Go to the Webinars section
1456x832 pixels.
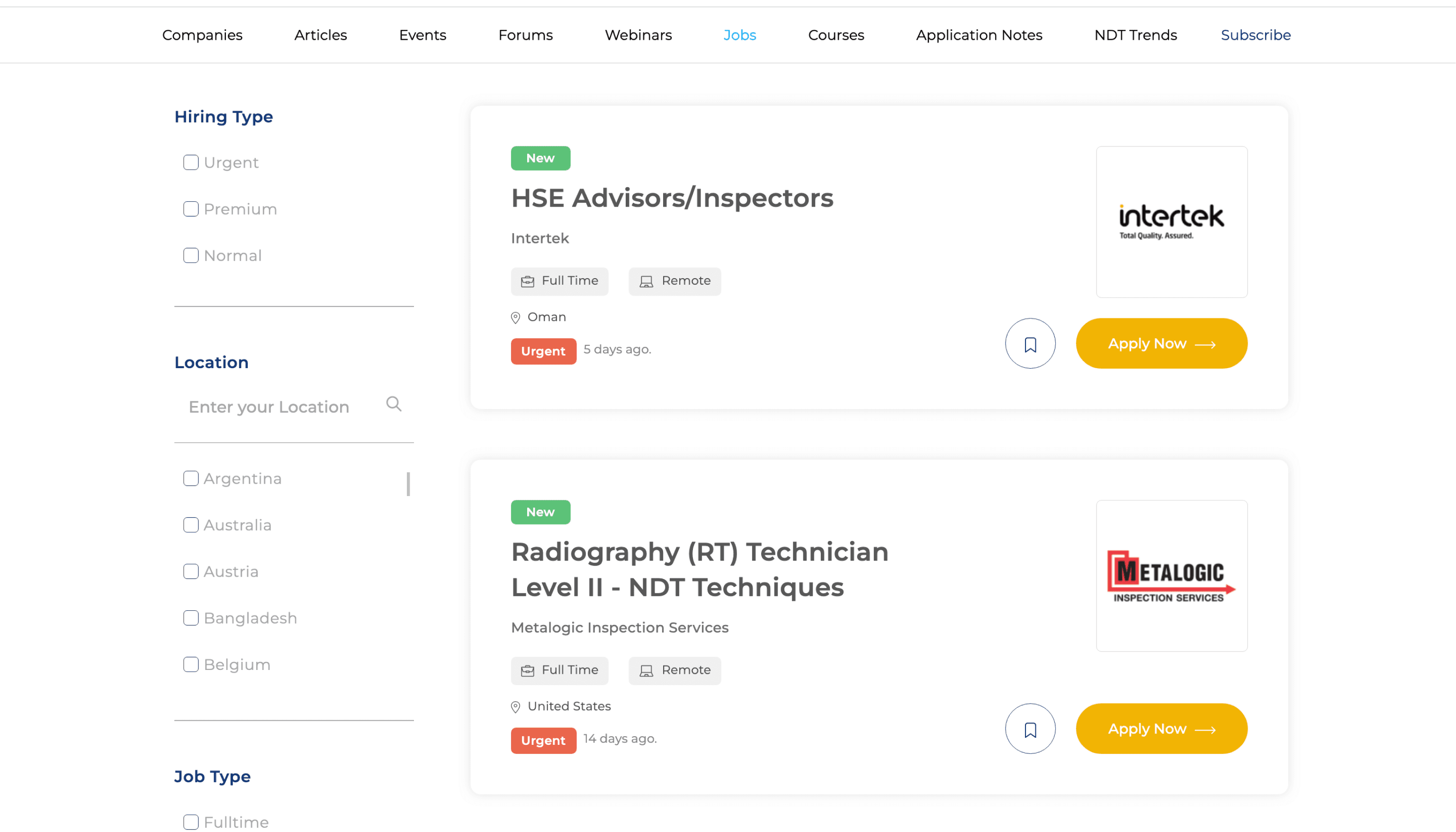point(638,35)
